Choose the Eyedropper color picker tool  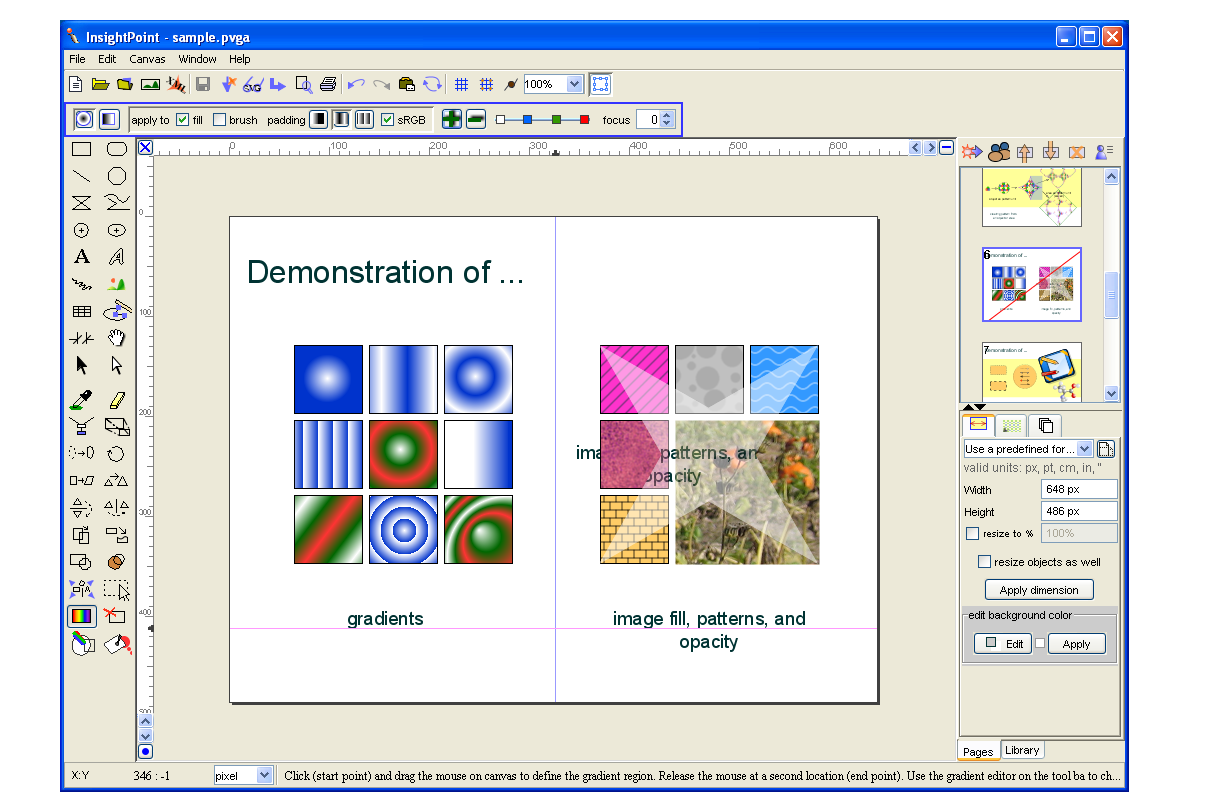[82, 400]
